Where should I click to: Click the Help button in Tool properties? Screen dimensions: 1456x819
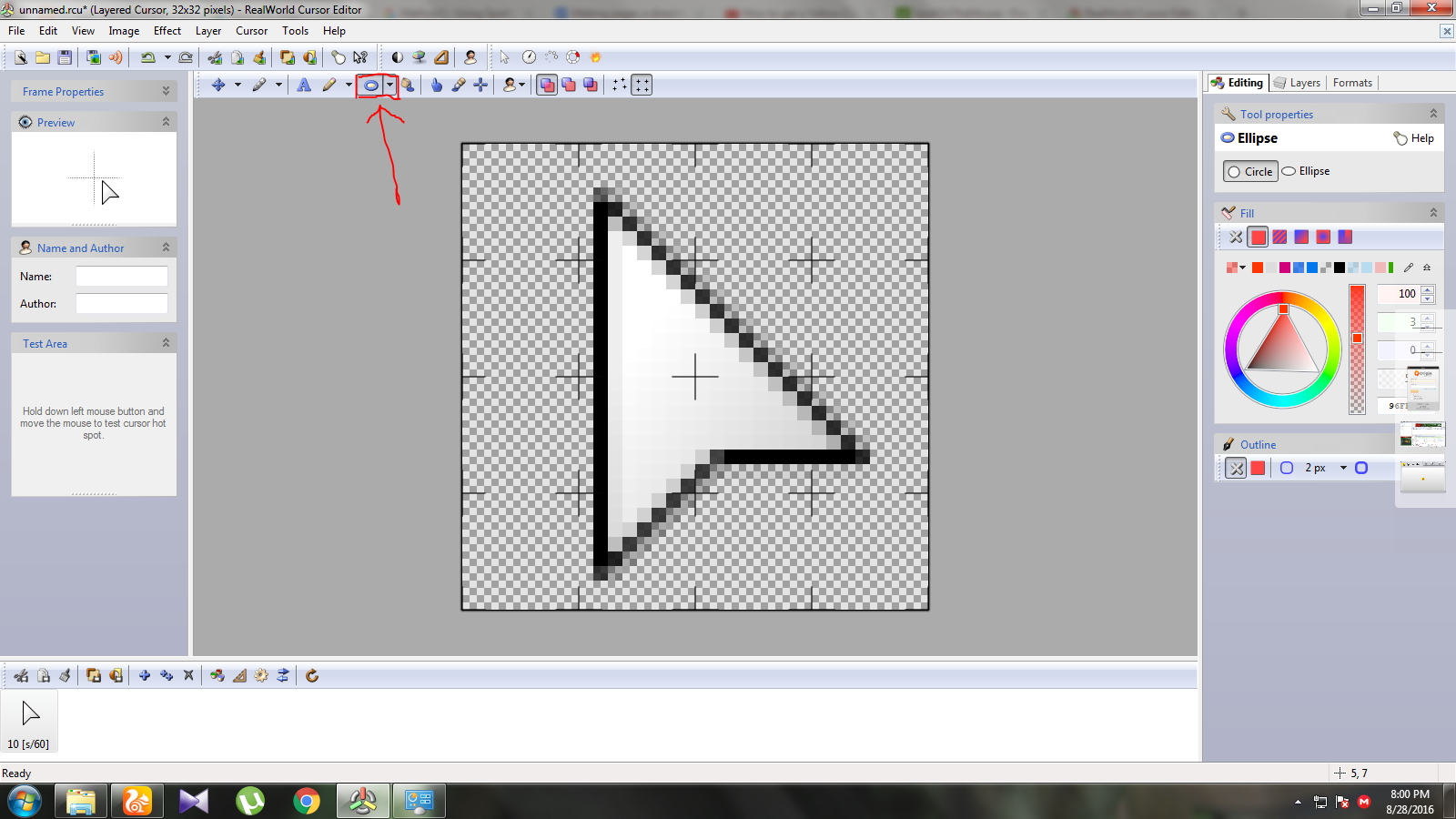point(1416,137)
